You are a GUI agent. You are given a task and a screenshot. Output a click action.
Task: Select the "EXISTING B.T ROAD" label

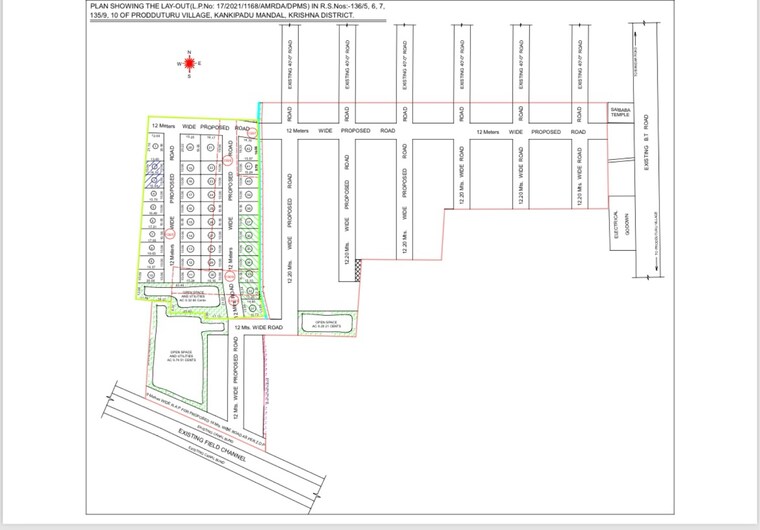pos(646,142)
